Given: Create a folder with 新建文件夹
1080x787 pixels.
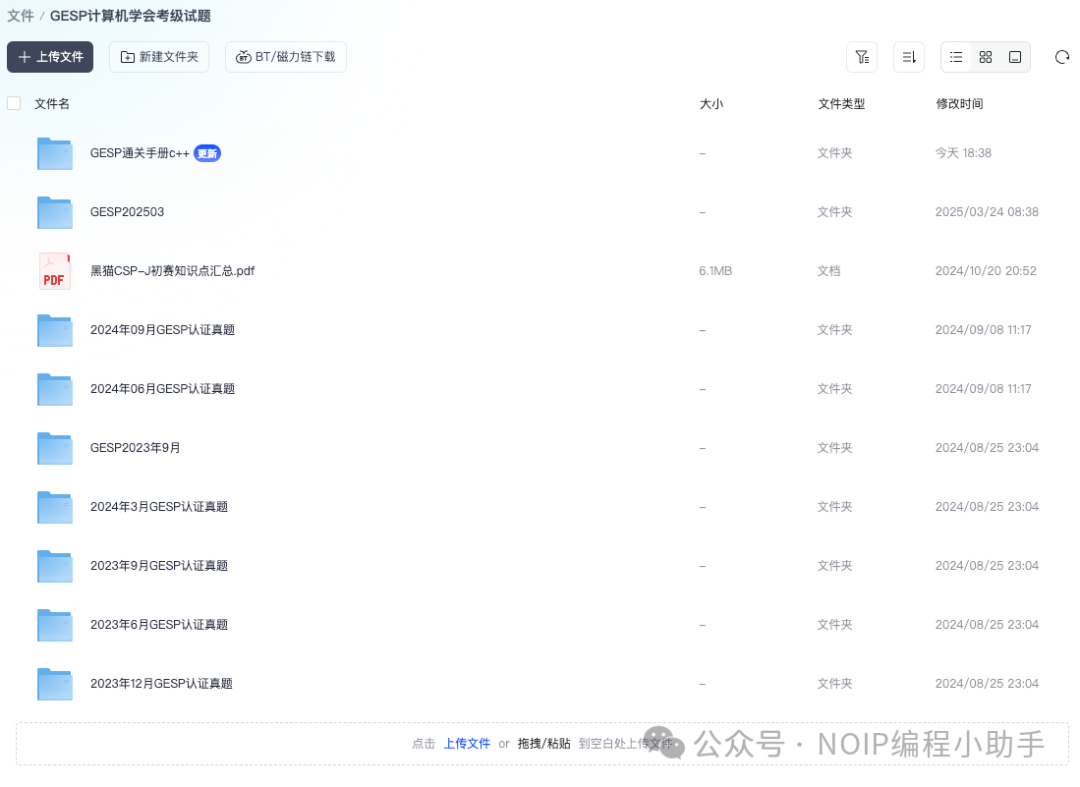Looking at the screenshot, I should click(159, 57).
